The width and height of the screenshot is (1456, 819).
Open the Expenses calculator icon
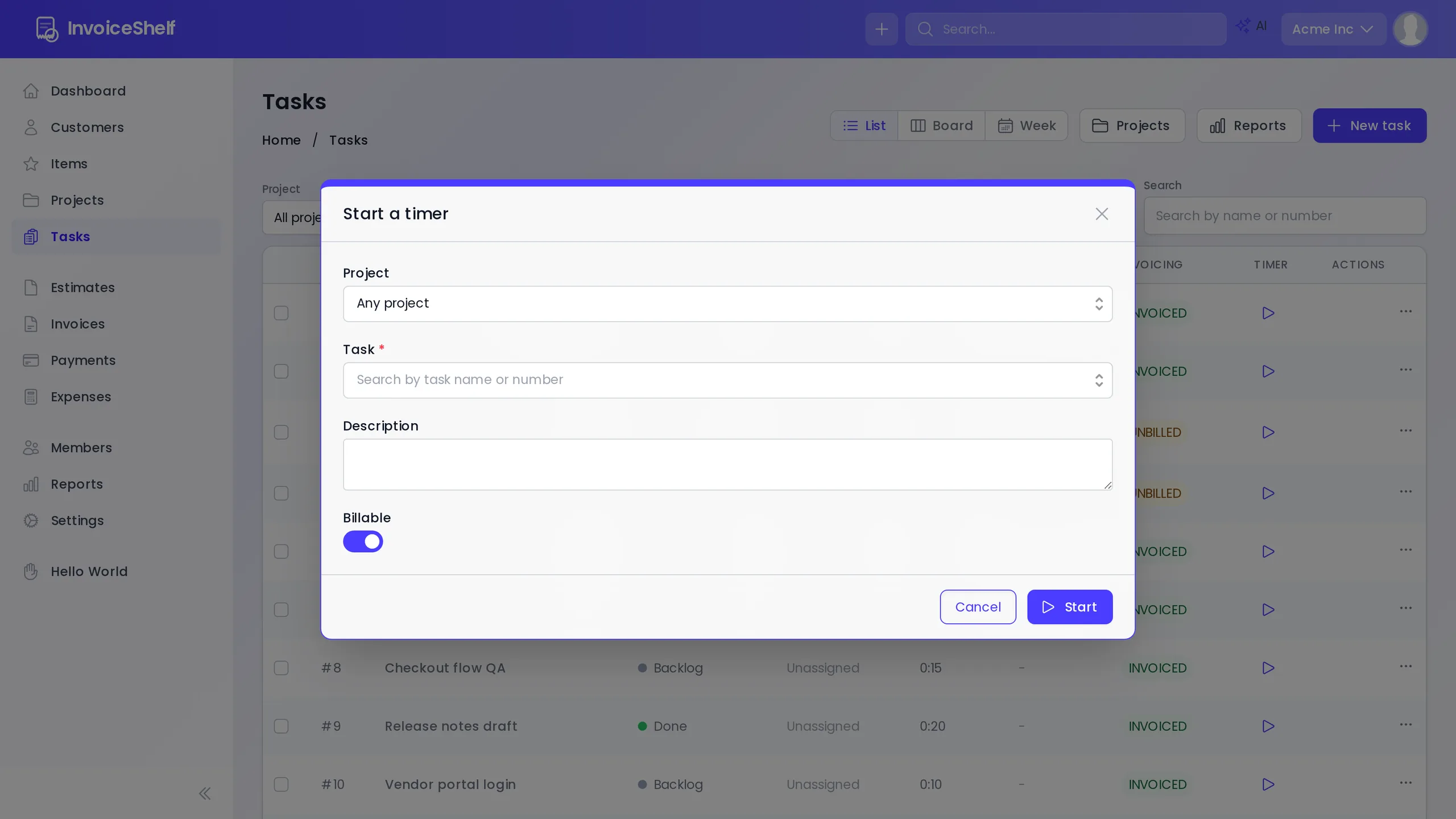(x=31, y=397)
